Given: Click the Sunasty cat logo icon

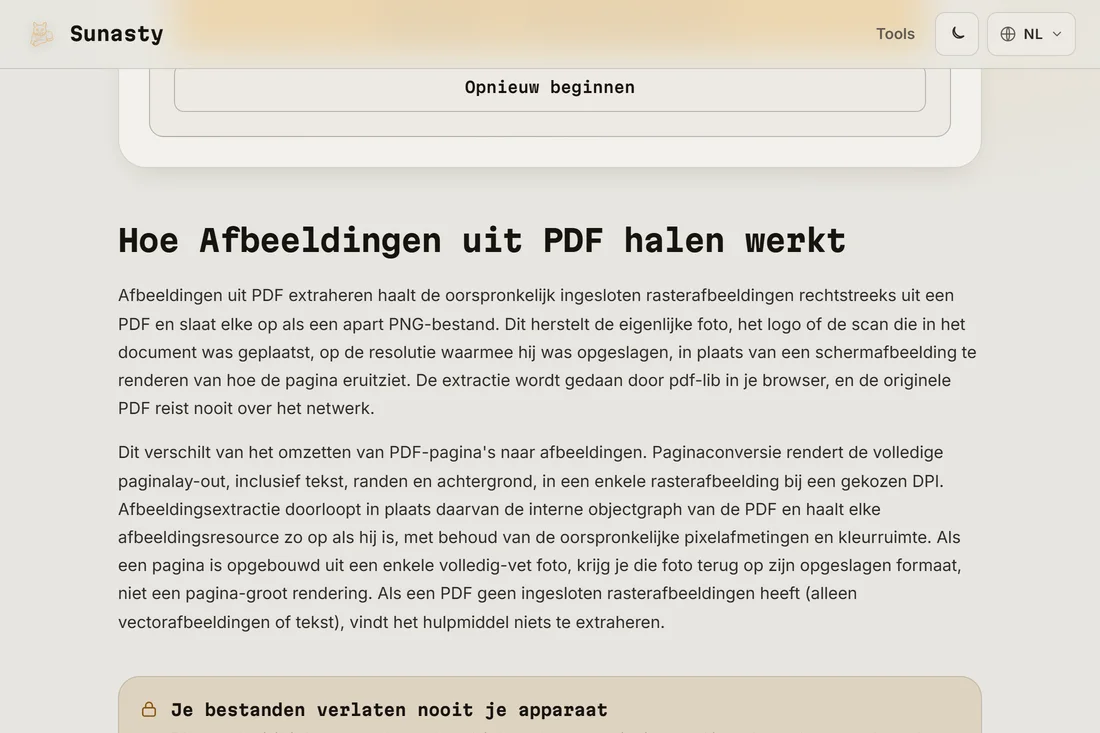Looking at the screenshot, I should pyautogui.click(x=41, y=34).
